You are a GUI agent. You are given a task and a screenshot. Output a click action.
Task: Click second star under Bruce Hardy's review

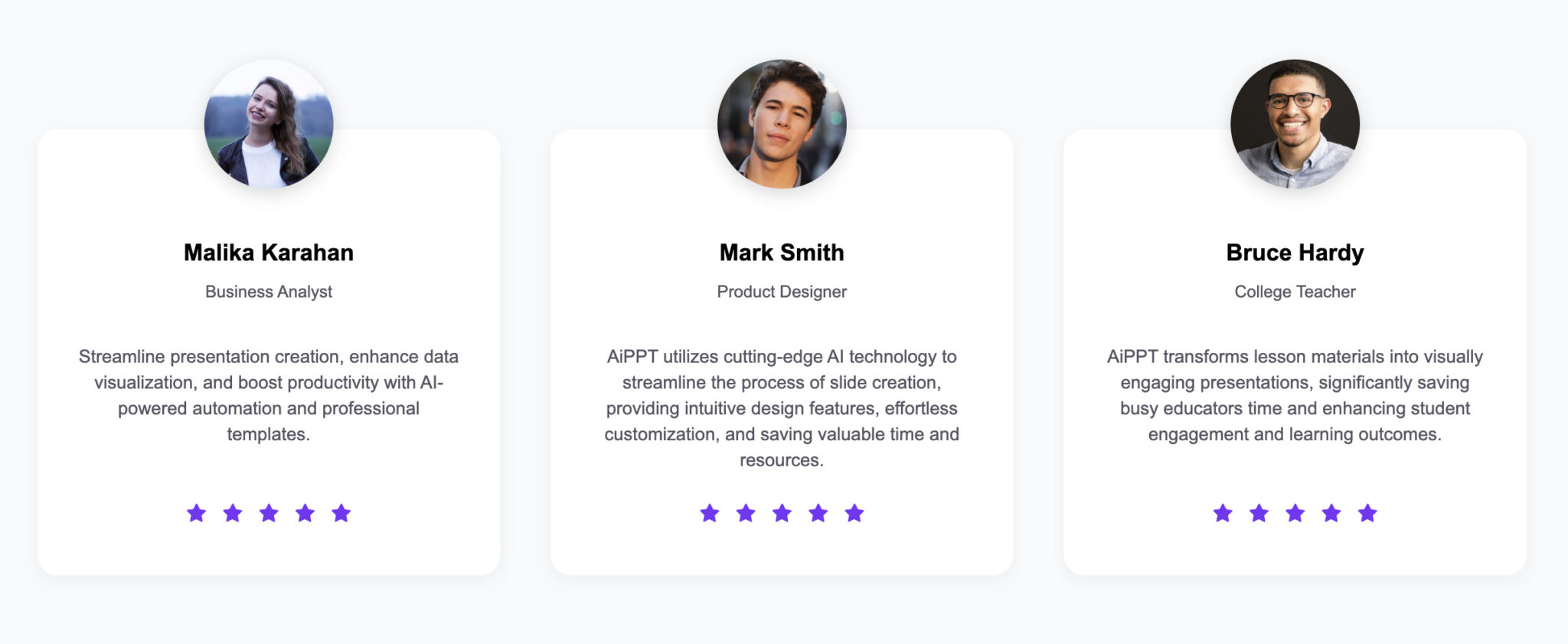(1259, 513)
